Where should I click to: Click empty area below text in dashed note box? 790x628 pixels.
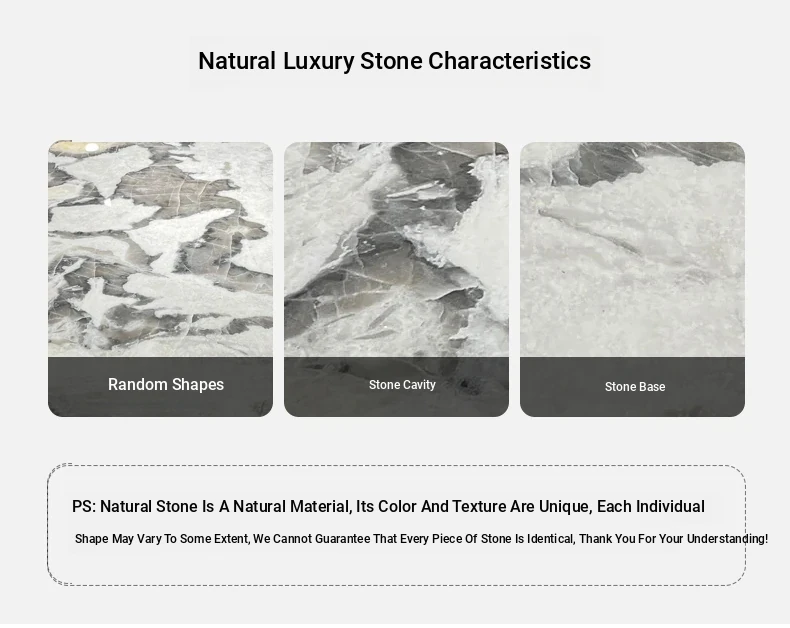click(x=396, y=567)
